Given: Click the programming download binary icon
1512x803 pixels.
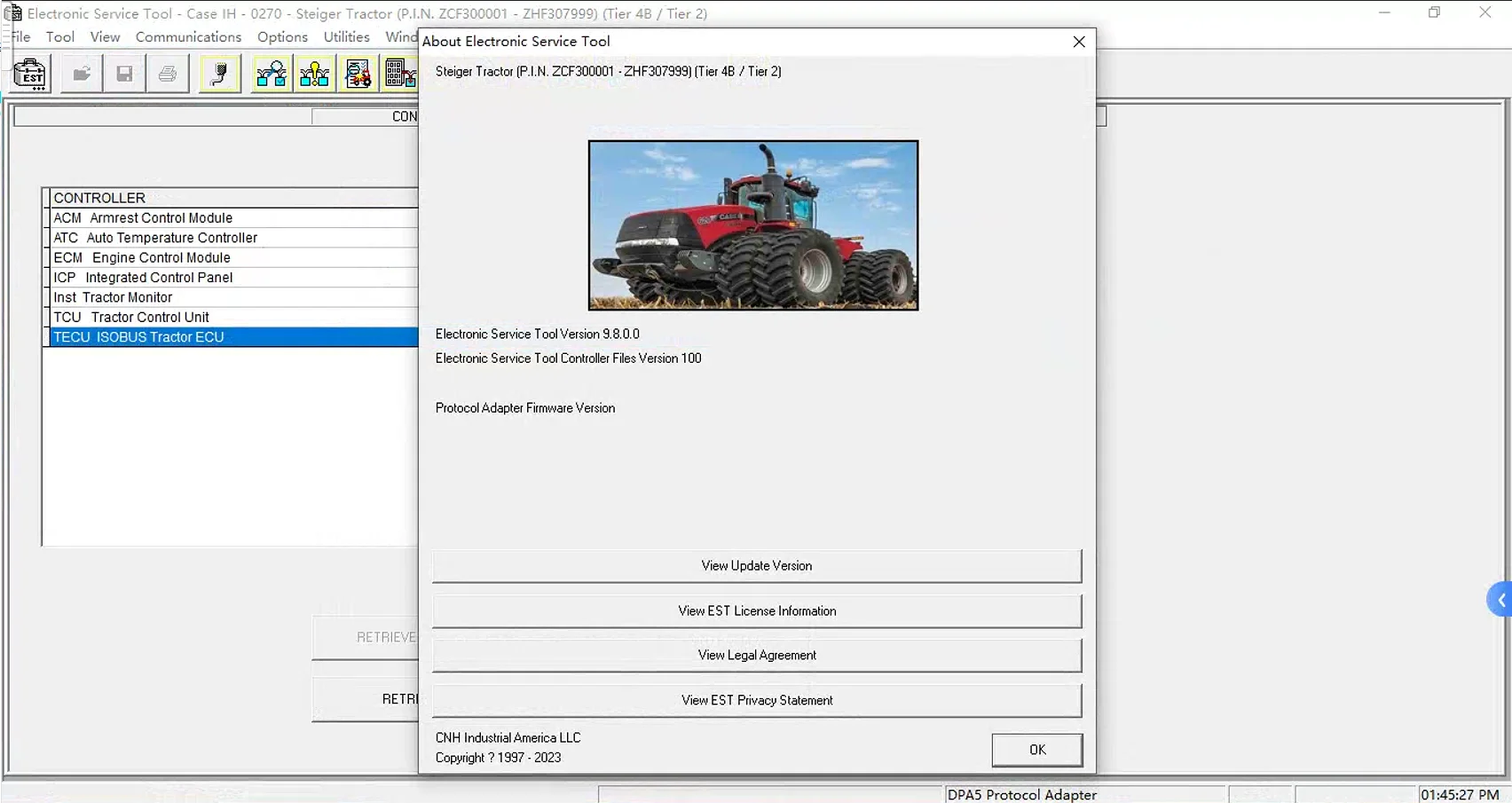Looking at the screenshot, I should click(x=400, y=74).
